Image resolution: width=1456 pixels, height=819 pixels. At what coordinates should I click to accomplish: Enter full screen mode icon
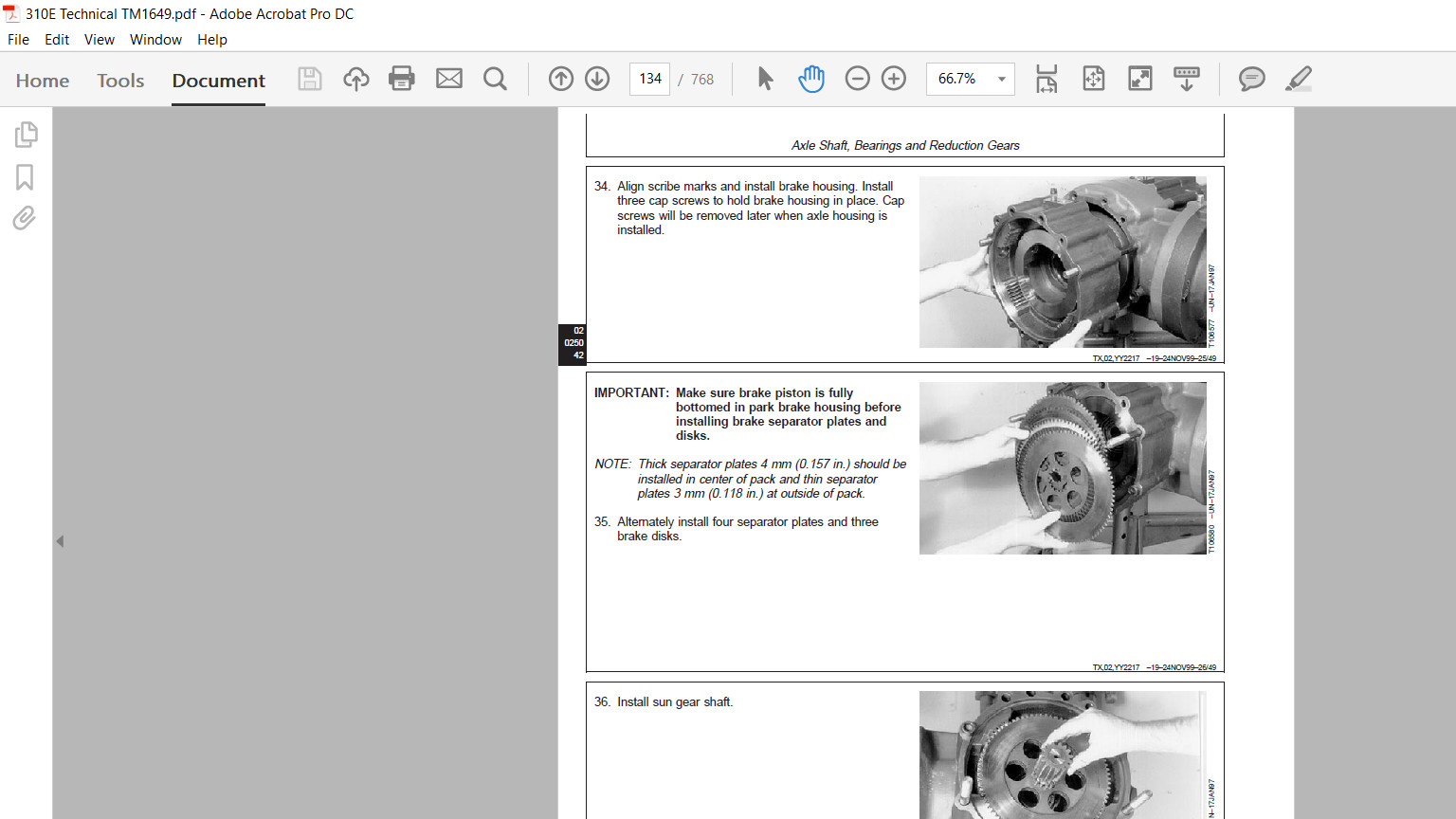(x=1140, y=79)
